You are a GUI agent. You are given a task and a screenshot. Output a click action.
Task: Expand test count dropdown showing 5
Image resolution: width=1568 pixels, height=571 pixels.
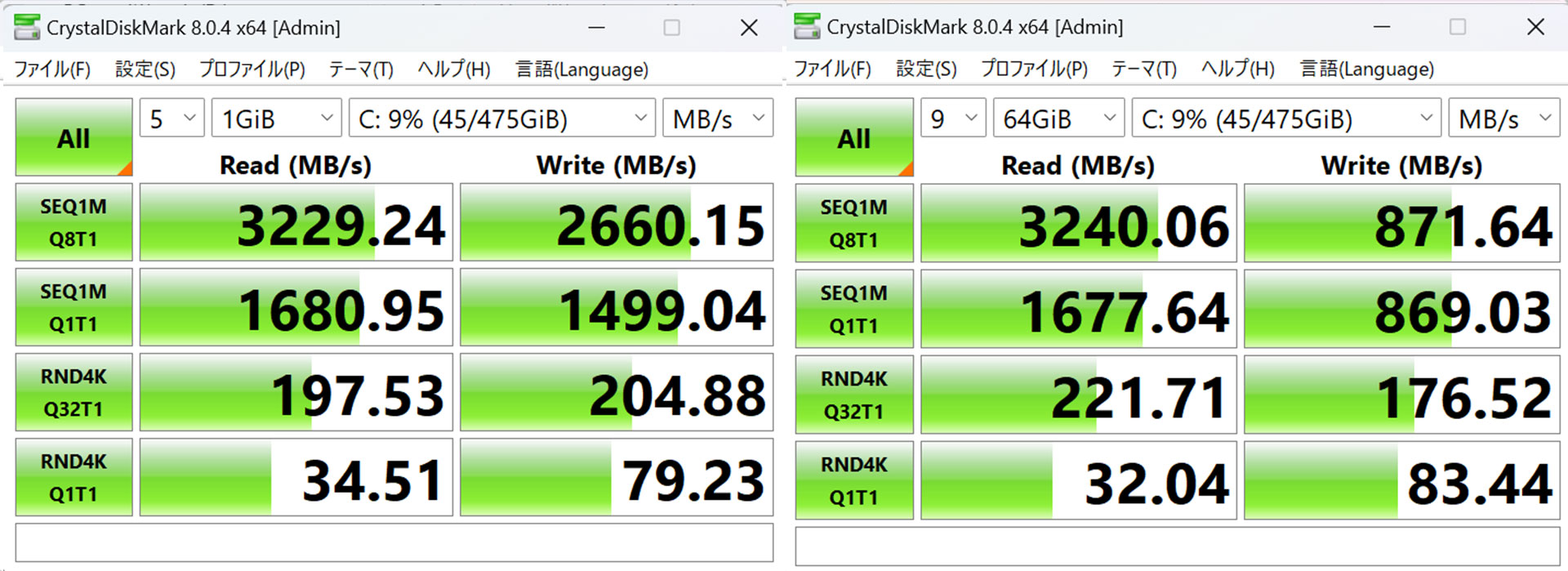[172, 119]
